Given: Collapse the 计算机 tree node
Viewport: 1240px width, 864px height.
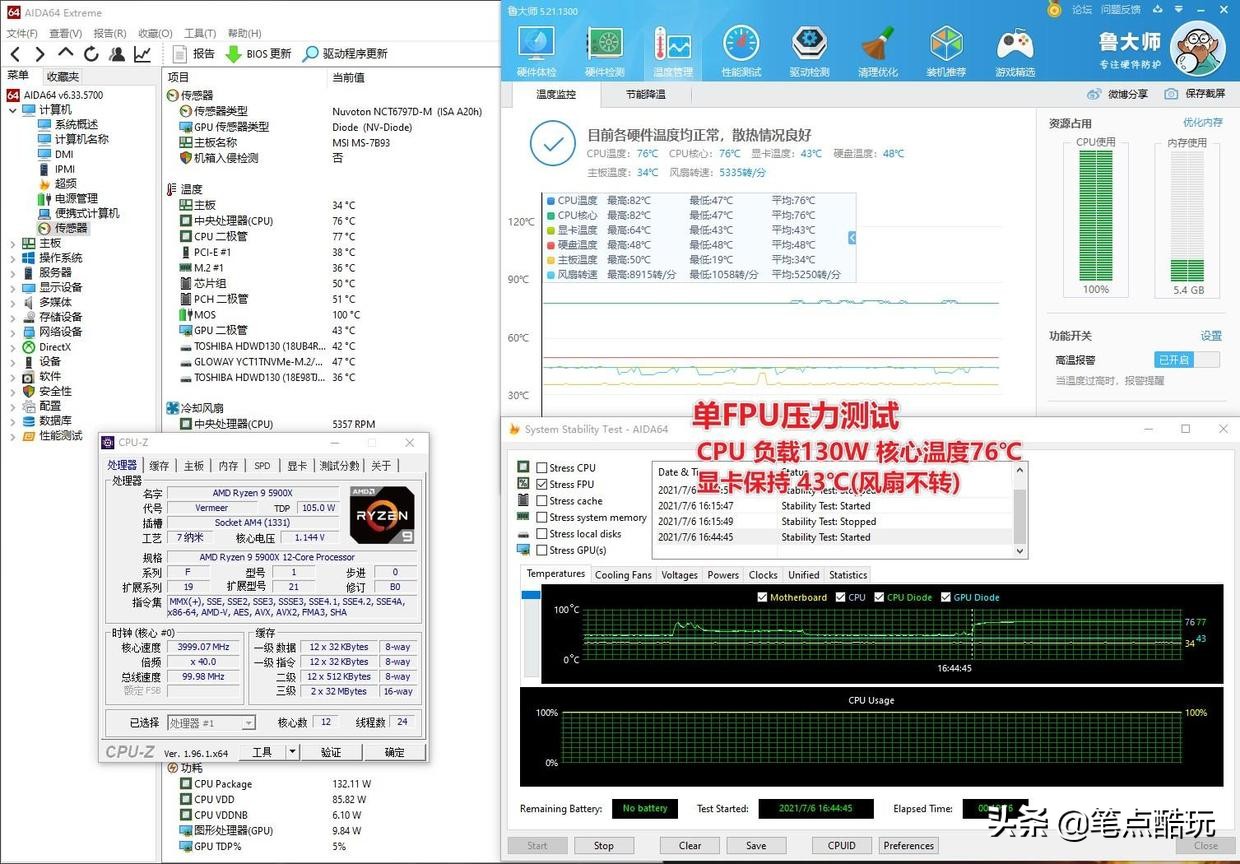Looking at the screenshot, I should 12,110.
